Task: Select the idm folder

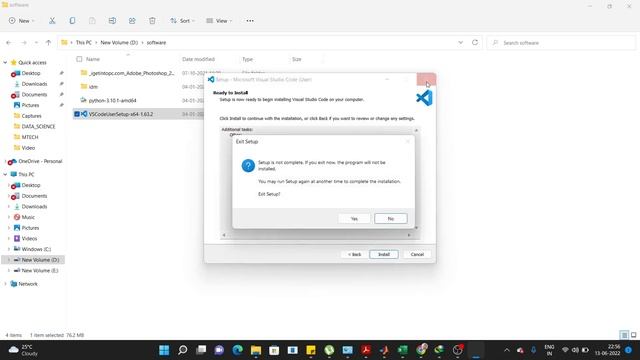Action: click(x=93, y=87)
